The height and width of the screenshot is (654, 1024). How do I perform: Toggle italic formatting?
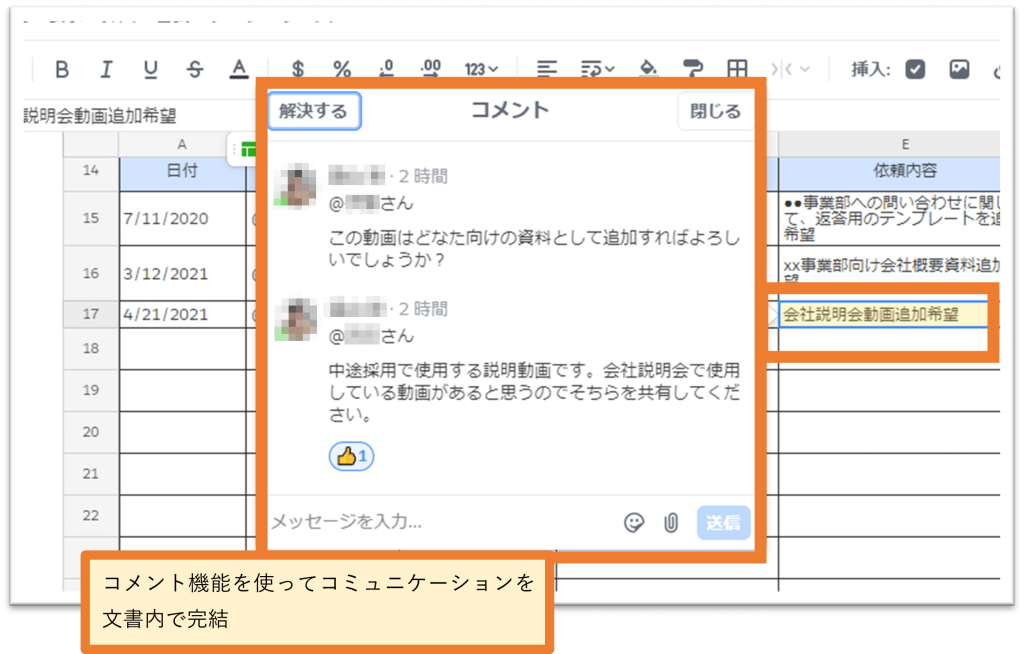[106, 69]
